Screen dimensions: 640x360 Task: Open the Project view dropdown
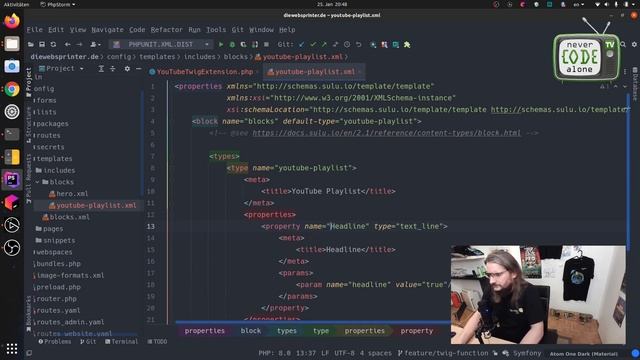(x=61, y=69)
